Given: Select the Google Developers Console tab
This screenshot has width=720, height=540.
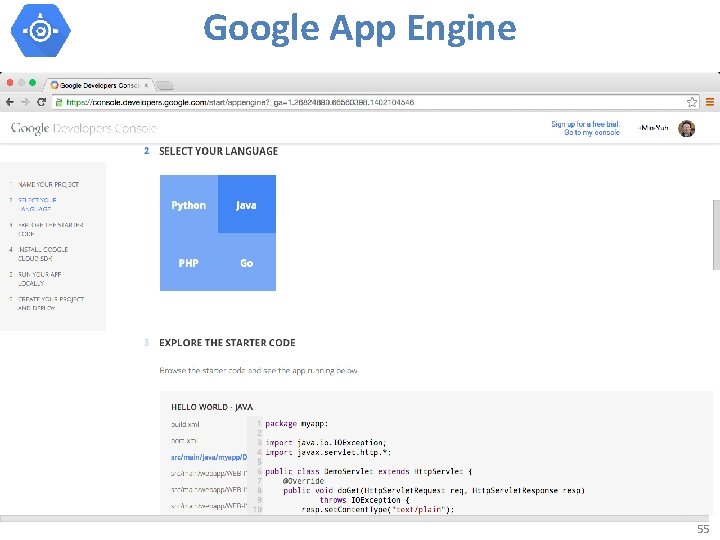Looking at the screenshot, I should coord(99,85).
